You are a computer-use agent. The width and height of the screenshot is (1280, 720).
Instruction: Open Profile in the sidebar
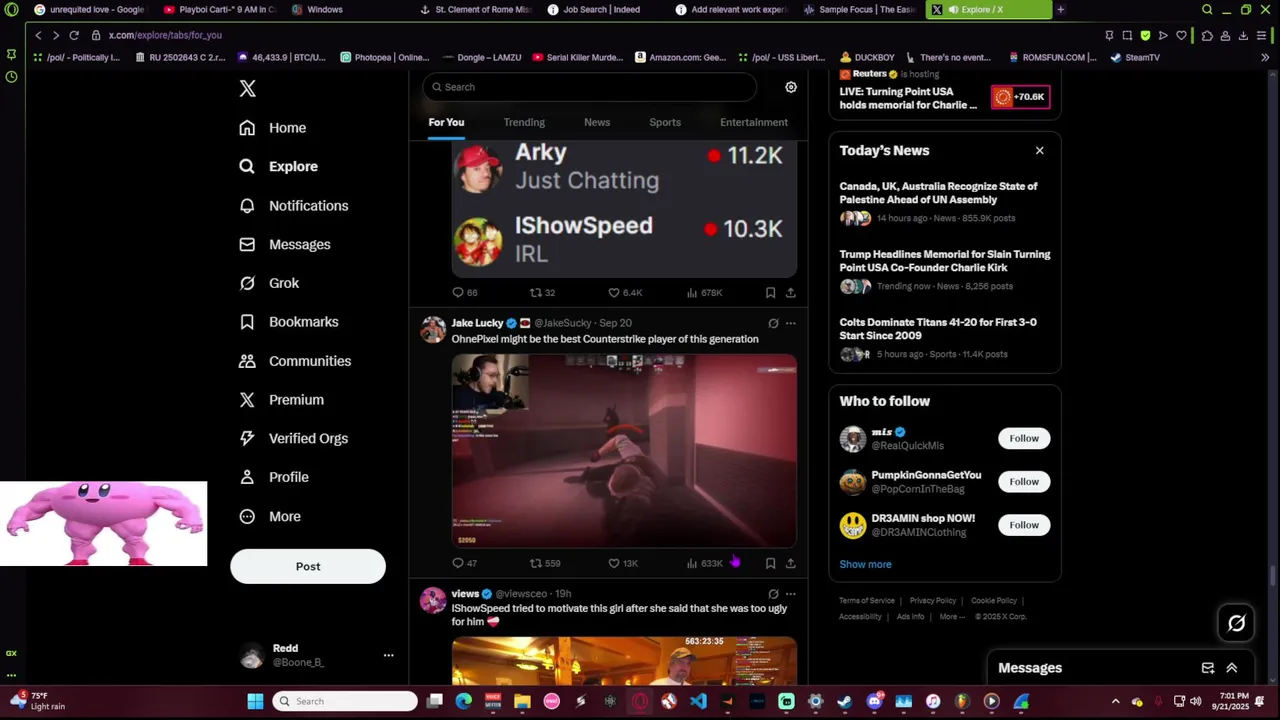(x=274, y=477)
